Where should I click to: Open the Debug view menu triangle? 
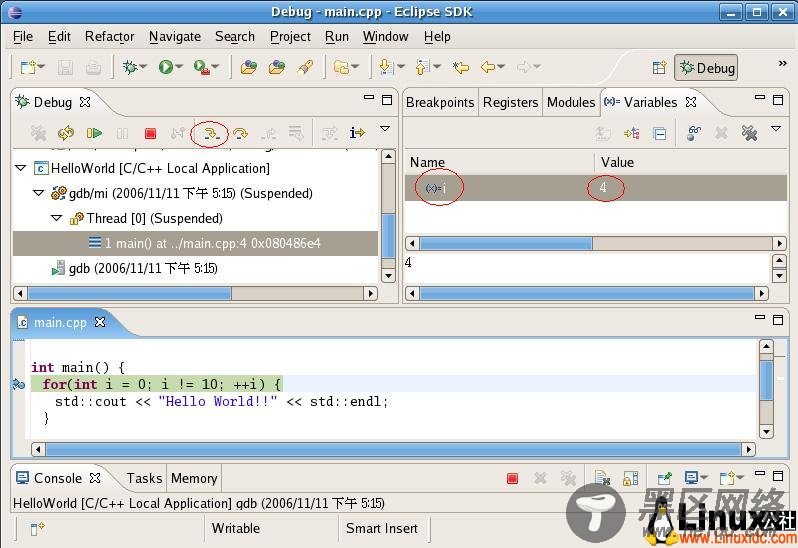coord(385,129)
